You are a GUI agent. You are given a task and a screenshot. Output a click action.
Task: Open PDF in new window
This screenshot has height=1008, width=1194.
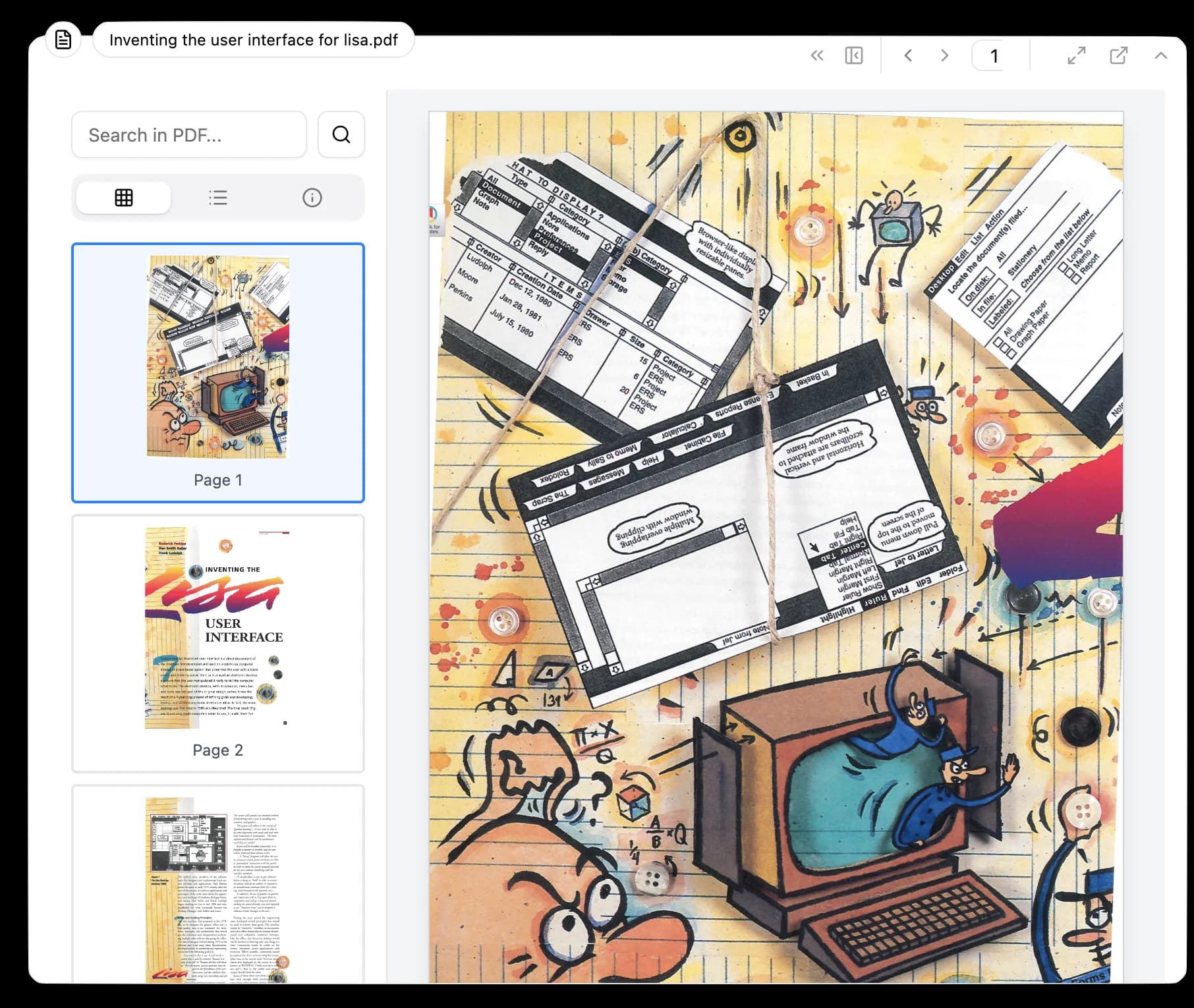pos(1119,55)
